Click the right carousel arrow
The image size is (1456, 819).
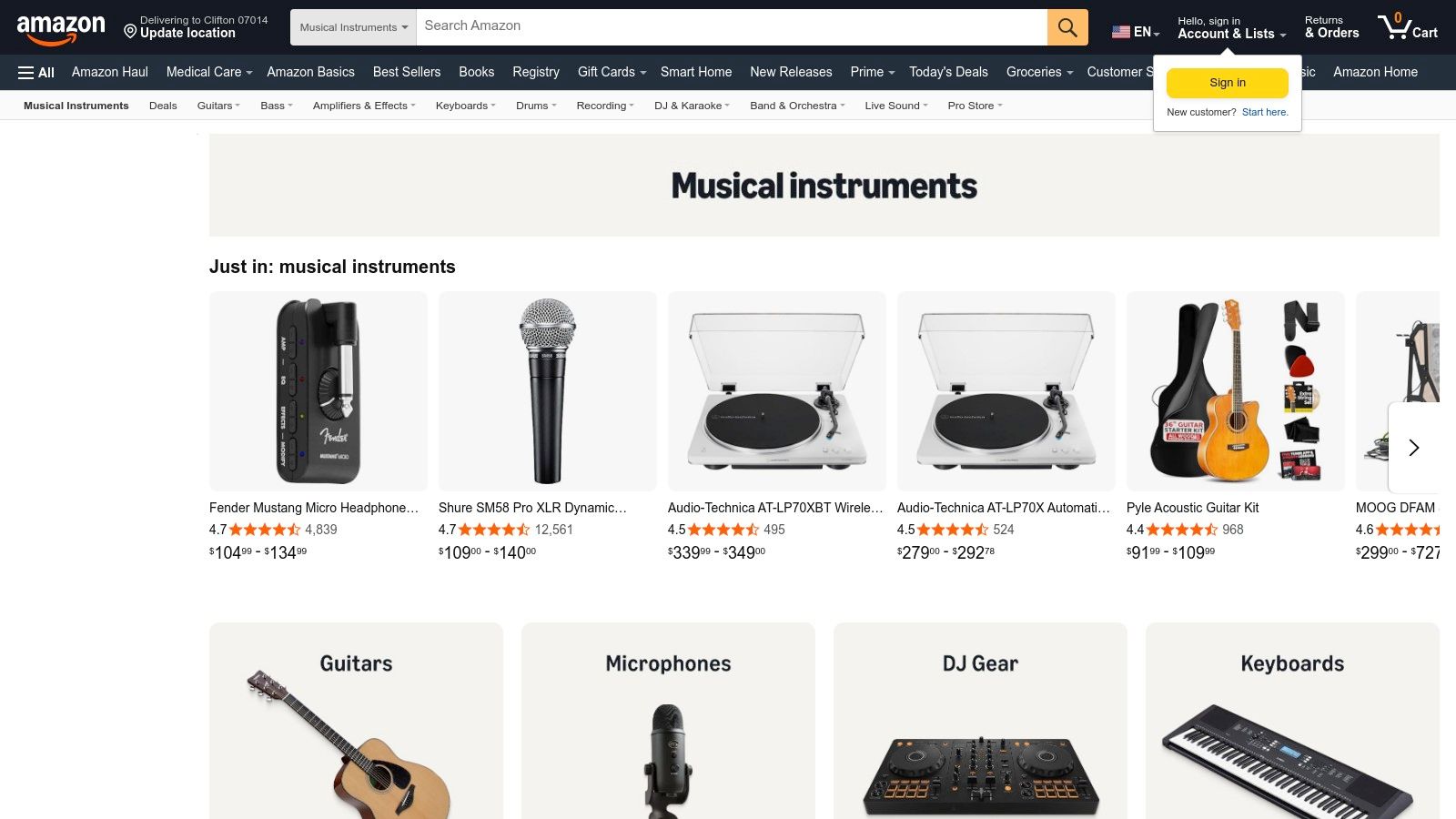coord(1413,448)
